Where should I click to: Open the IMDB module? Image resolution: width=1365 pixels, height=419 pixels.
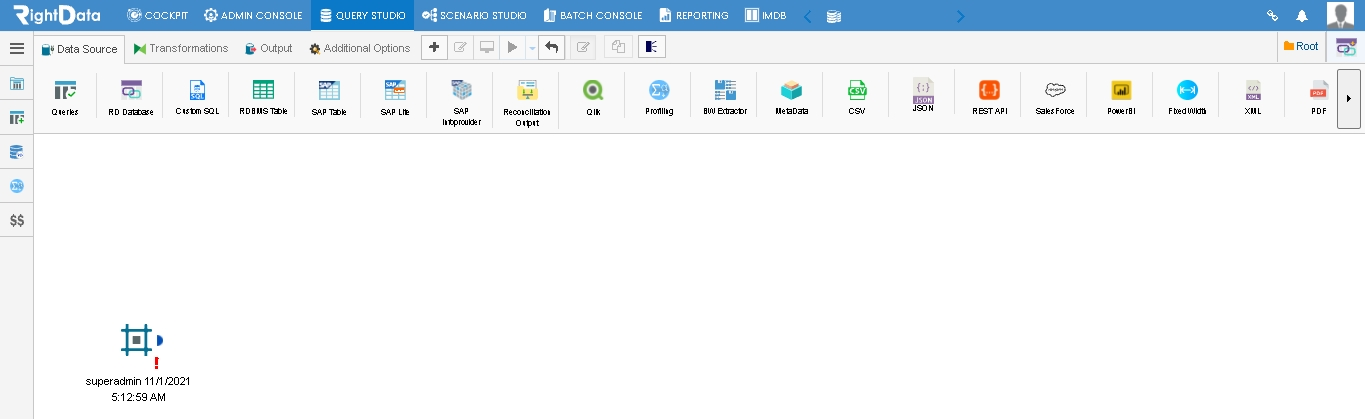[x=765, y=15]
